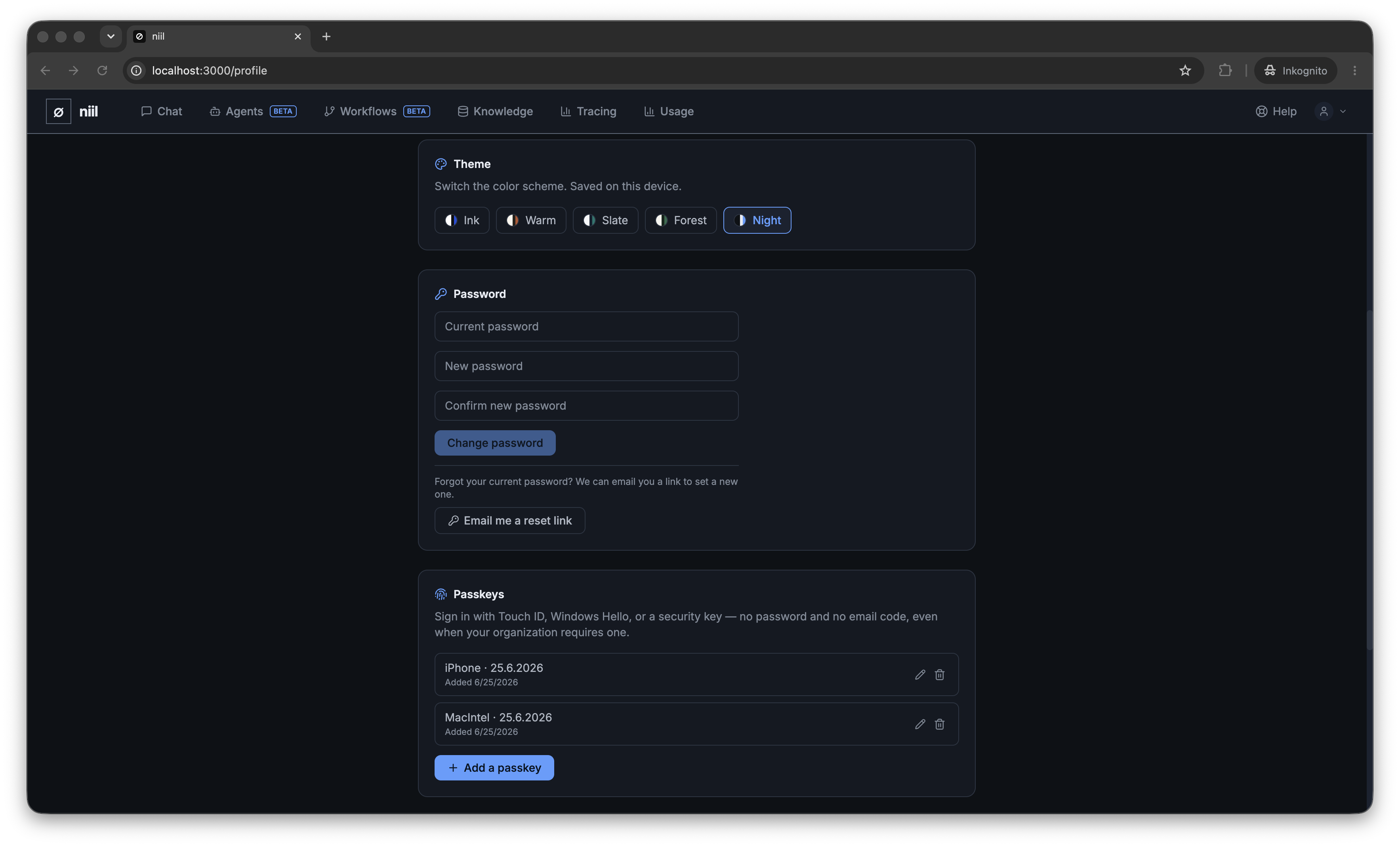Open the Knowledge section
The height and width of the screenshot is (847, 1400).
(495, 111)
